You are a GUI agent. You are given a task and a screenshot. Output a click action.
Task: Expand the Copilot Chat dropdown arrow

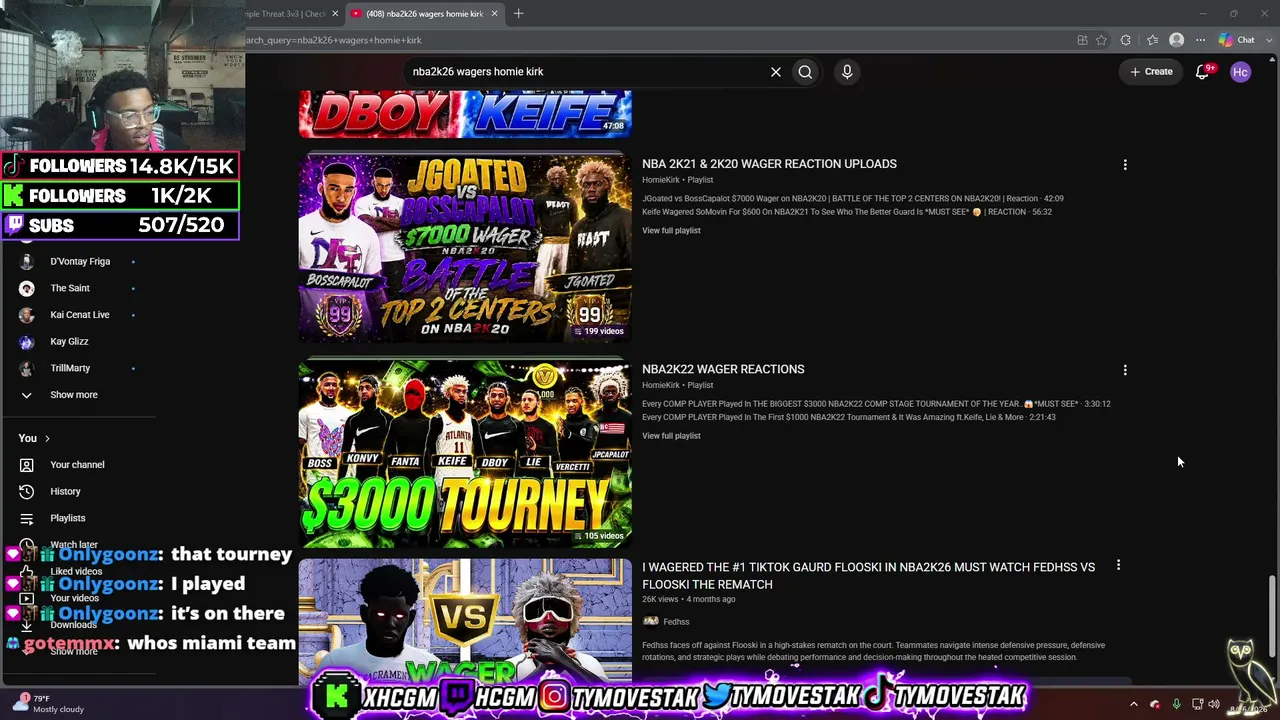pyautogui.click(x=1267, y=40)
